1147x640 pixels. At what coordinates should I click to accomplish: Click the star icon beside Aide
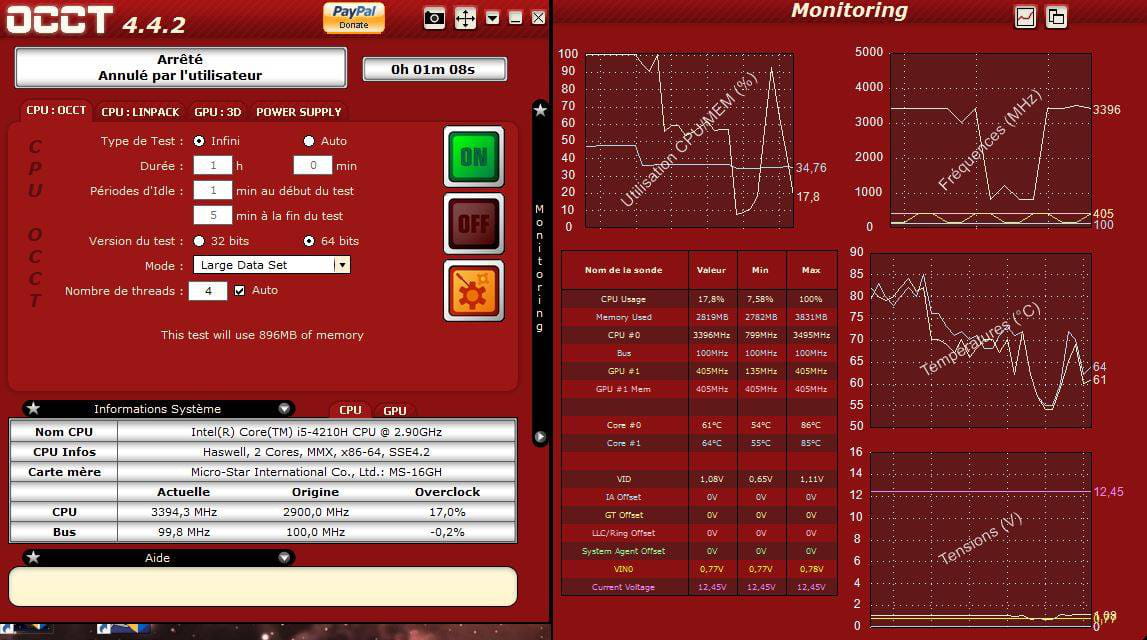point(33,557)
